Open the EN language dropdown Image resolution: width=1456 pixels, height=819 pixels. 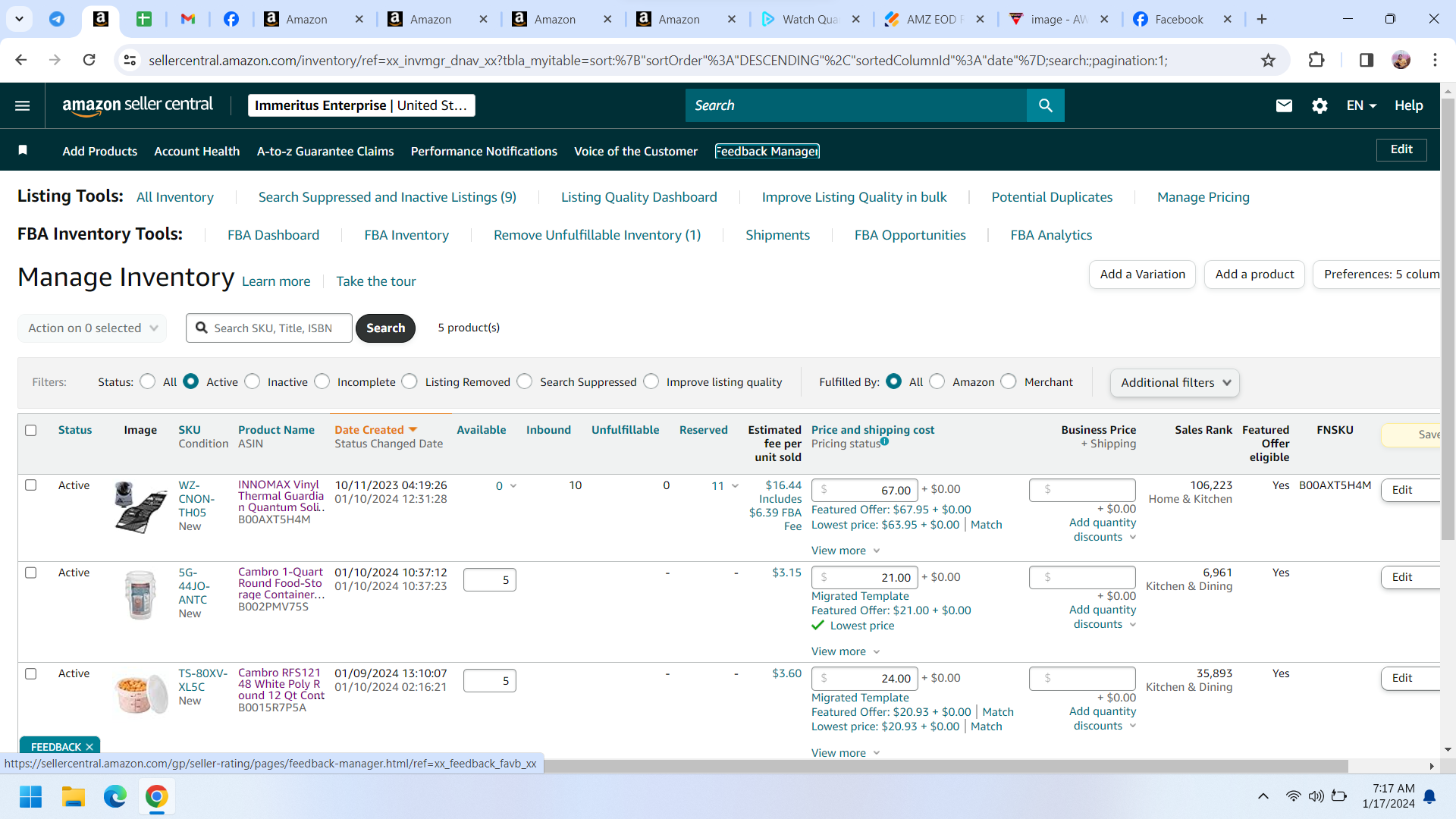point(1361,105)
